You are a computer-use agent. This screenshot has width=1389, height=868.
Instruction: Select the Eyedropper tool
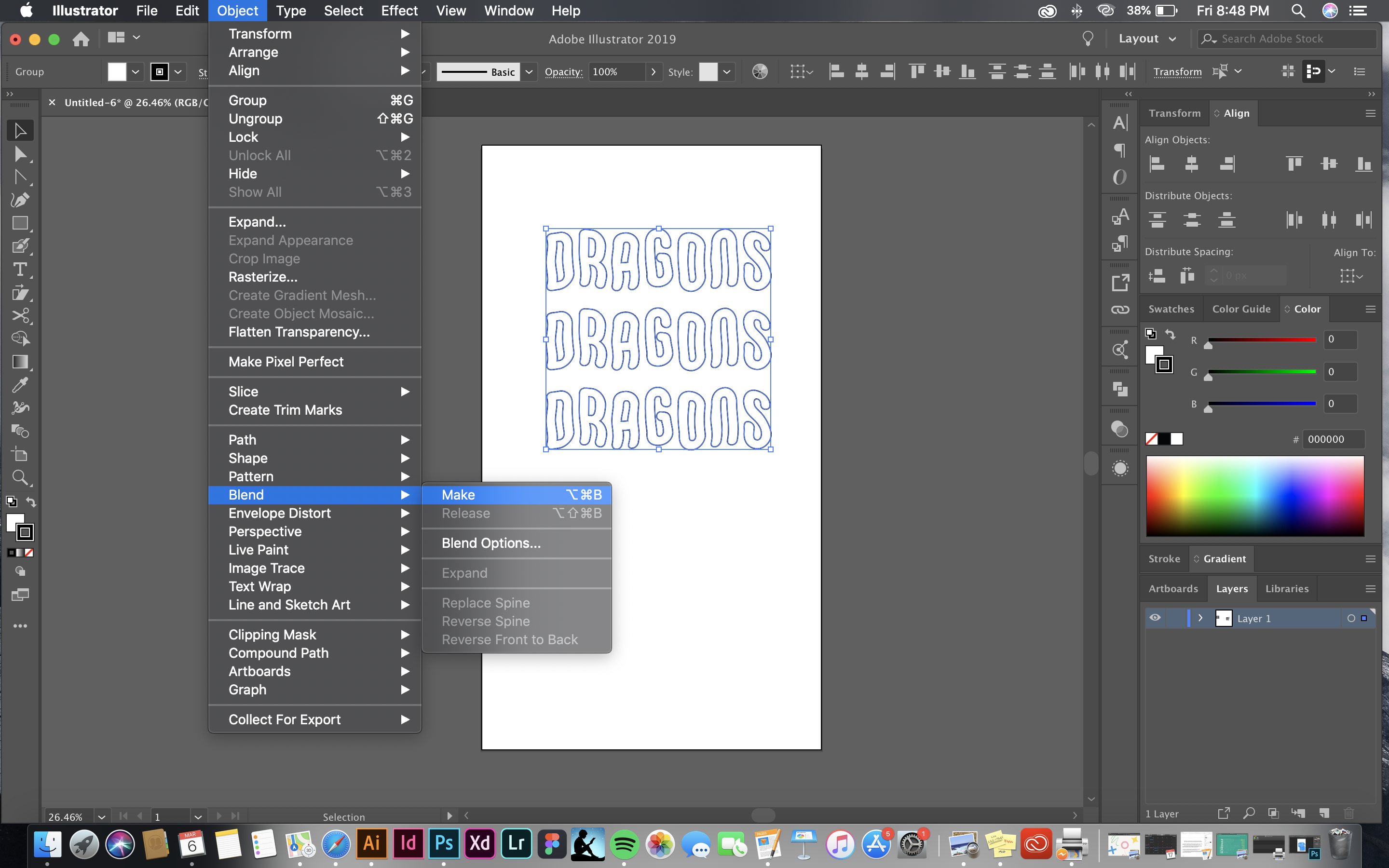tap(20, 385)
